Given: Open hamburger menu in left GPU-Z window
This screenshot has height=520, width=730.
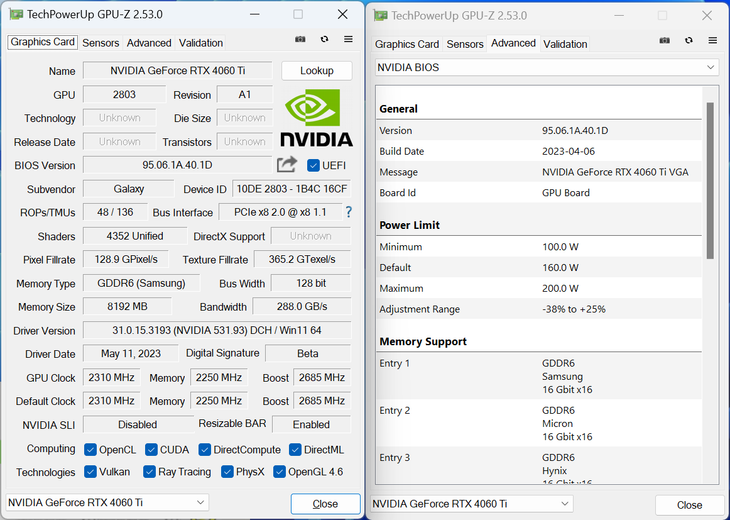Looking at the screenshot, I should pos(348,39).
